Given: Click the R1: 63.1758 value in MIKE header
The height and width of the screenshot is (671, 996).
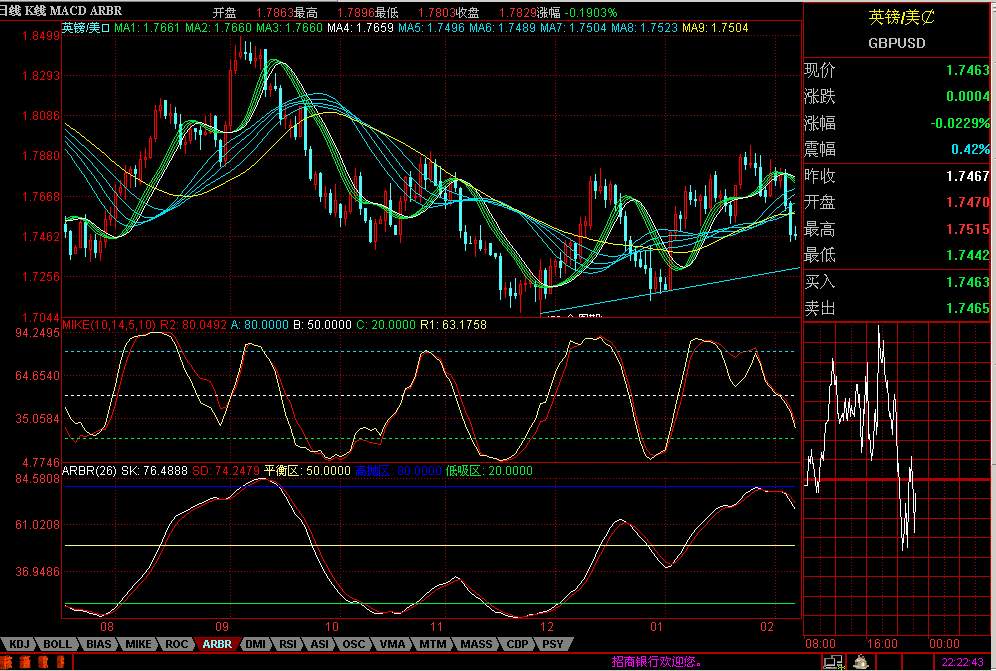Looking at the screenshot, I should coord(454,325).
